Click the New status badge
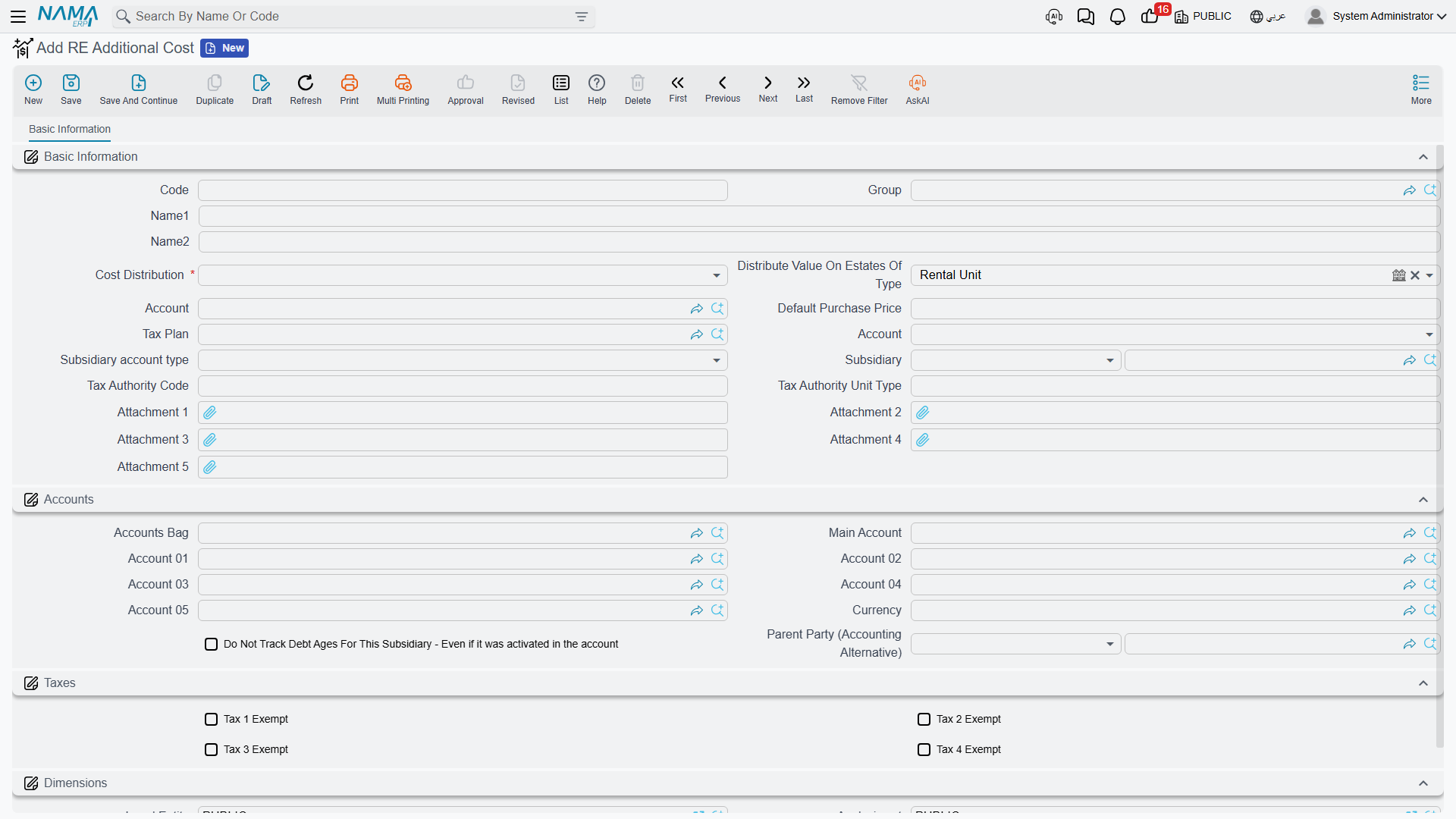 (224, 48)
